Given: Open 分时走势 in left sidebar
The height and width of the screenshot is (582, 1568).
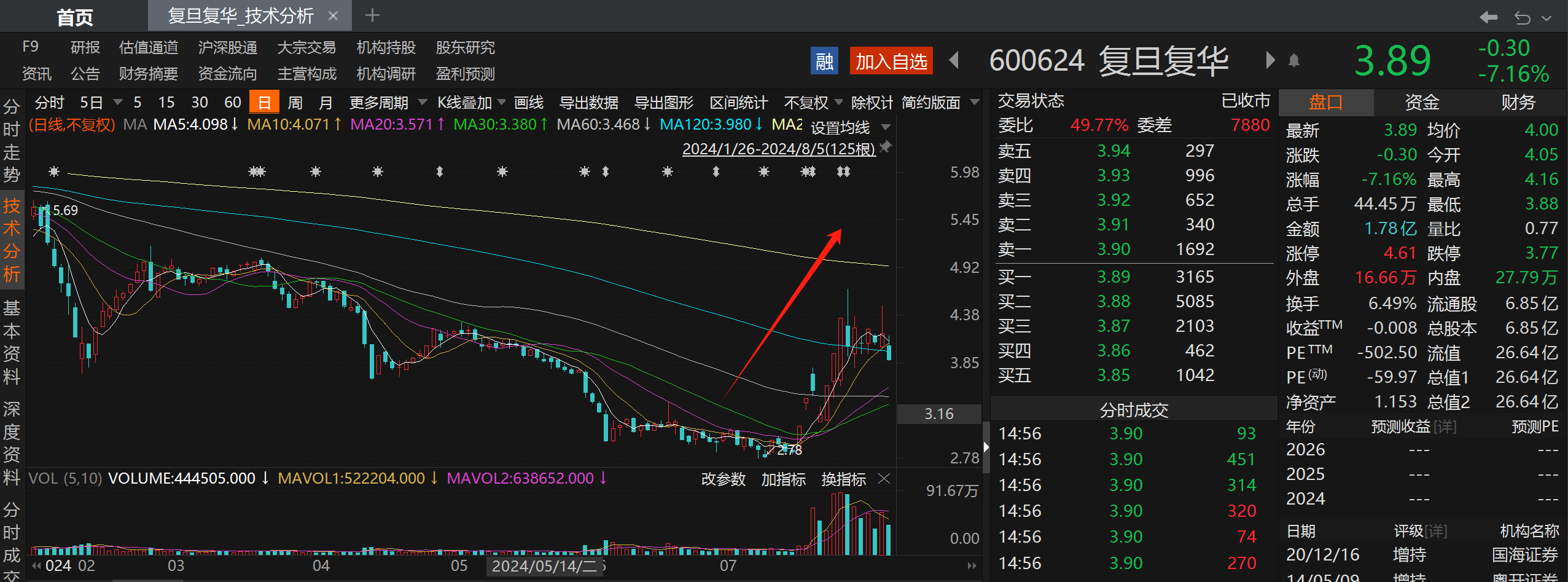Looking at the screenshot, I should coord(12,141).
